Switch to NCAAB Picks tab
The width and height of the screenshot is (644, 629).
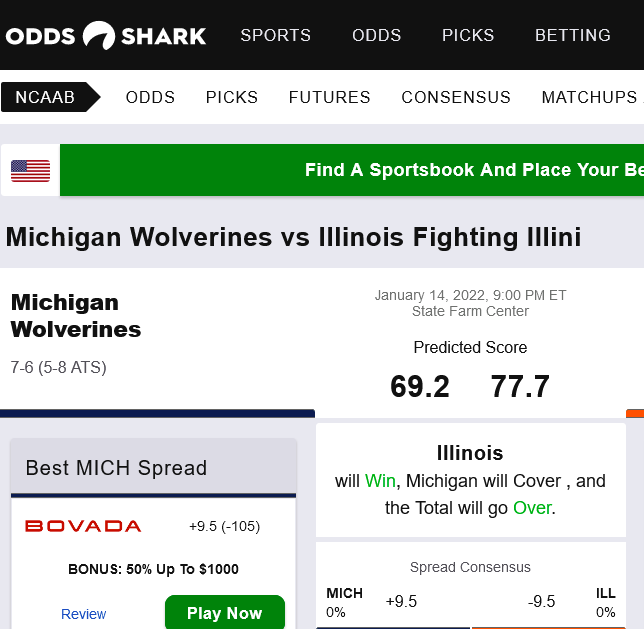[x=232, y=97]
